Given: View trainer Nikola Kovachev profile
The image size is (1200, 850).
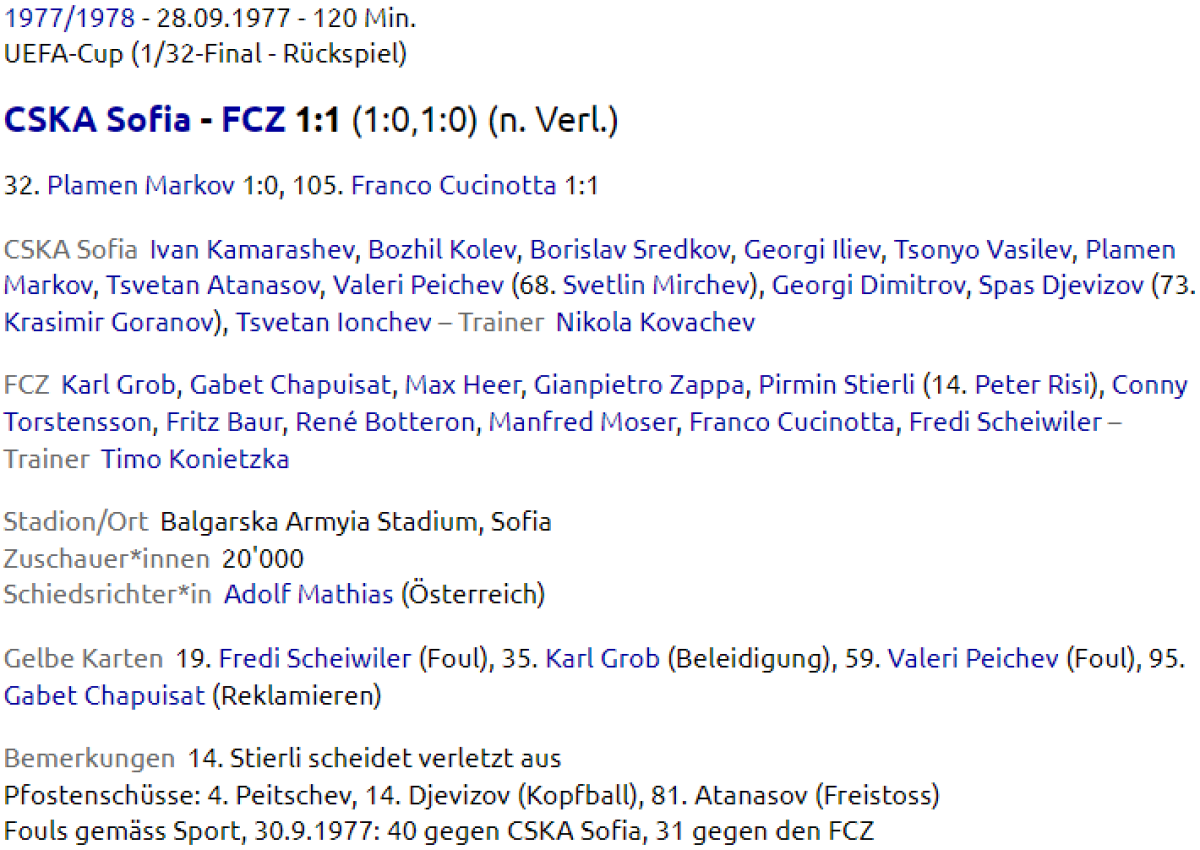Looking at the screenshot, I should pyautogui.click(x=655, y=322).
